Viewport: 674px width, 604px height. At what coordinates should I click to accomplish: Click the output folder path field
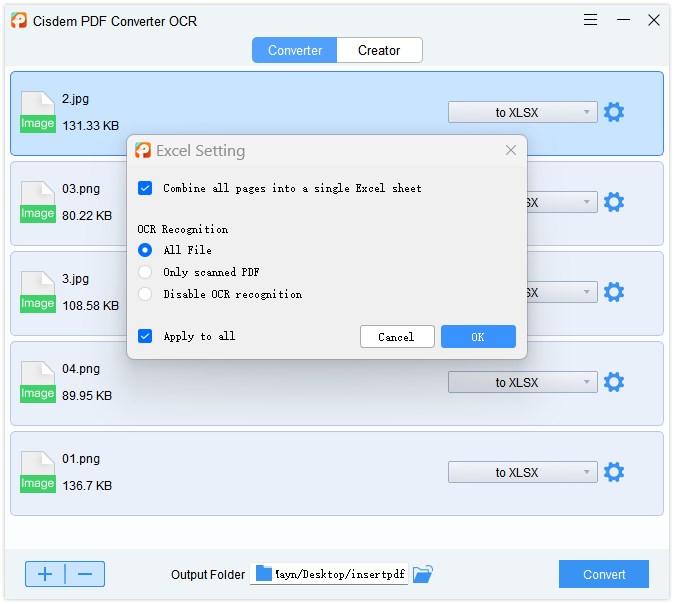329,574
